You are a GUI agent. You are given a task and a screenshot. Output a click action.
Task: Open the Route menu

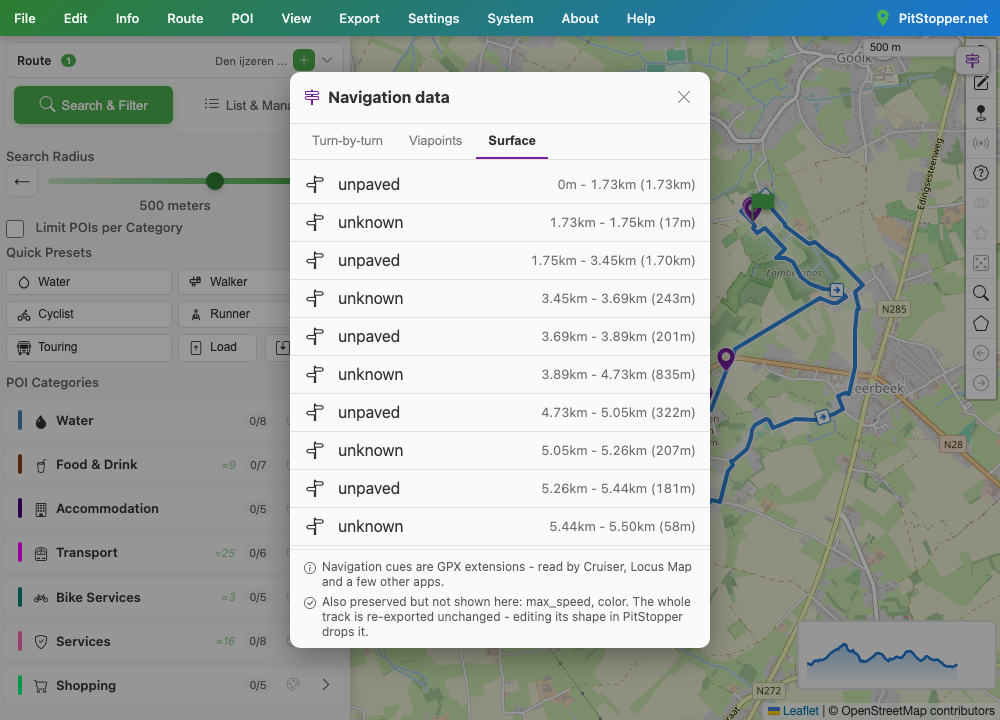tap(185, 18)
